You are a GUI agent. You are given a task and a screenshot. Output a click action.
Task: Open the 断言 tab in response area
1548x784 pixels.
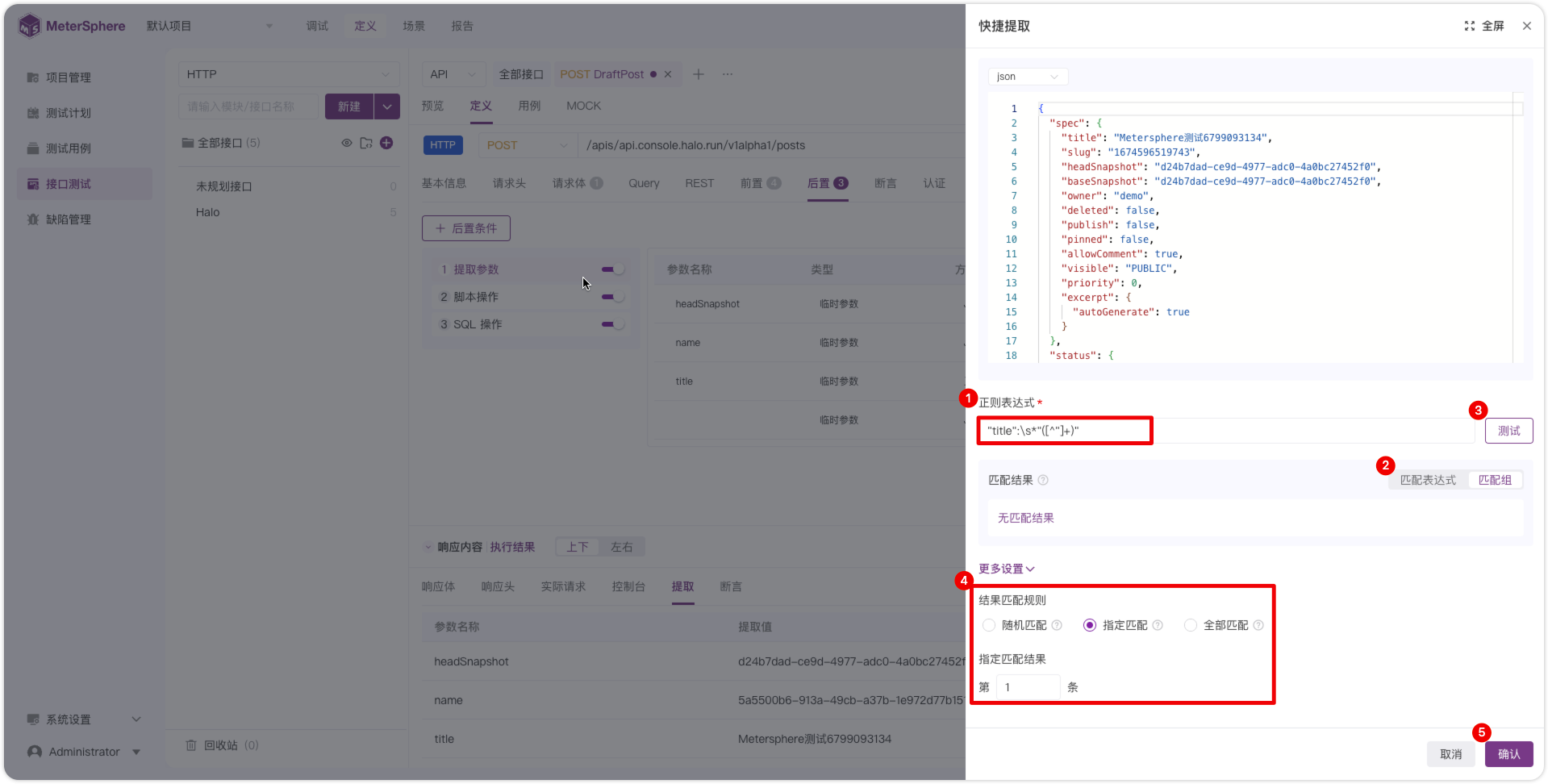pyautogui.click(x=731, y=586)
